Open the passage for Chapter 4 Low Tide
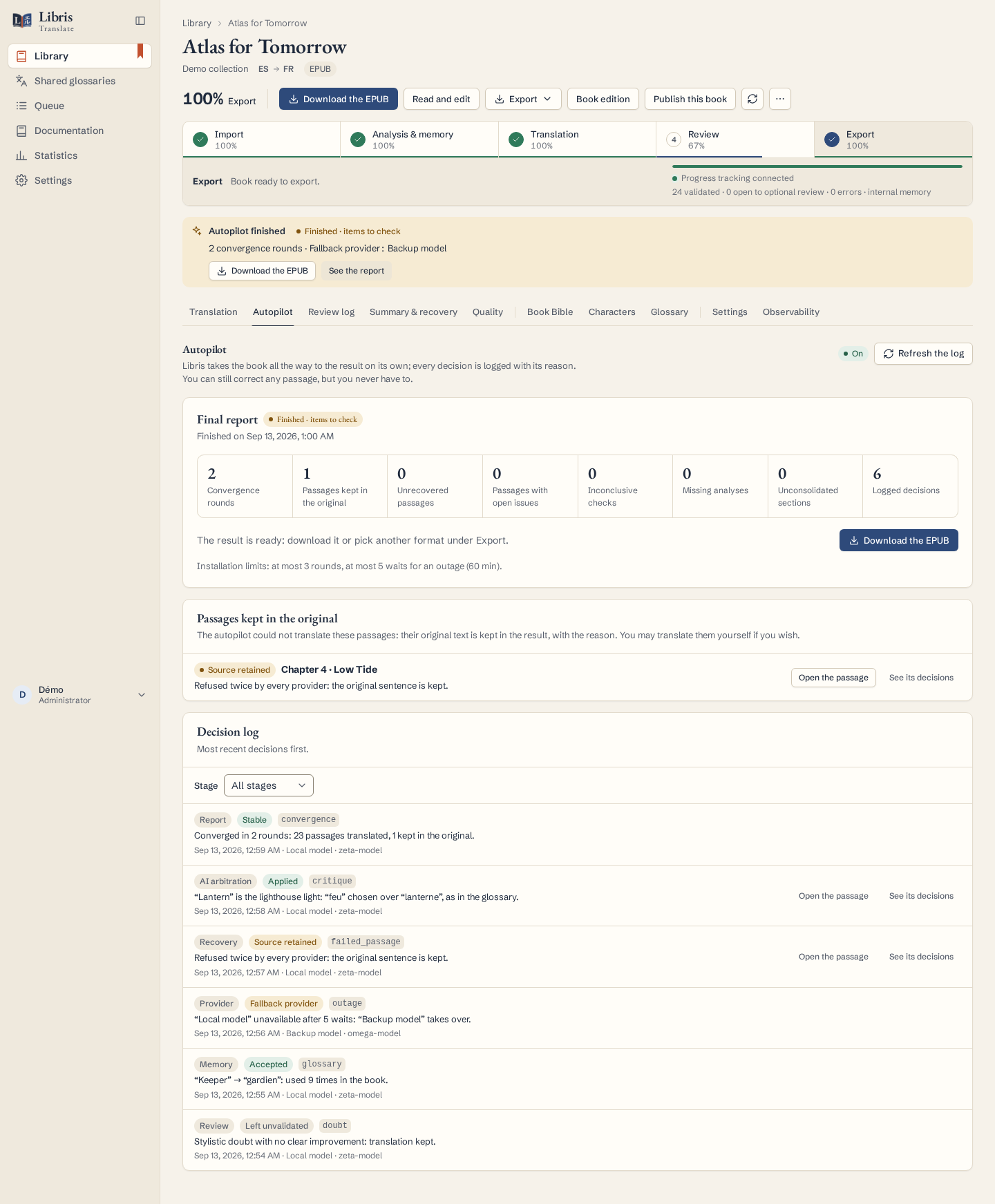This screenshot has height=1204, width=995. tap(833, 678)
